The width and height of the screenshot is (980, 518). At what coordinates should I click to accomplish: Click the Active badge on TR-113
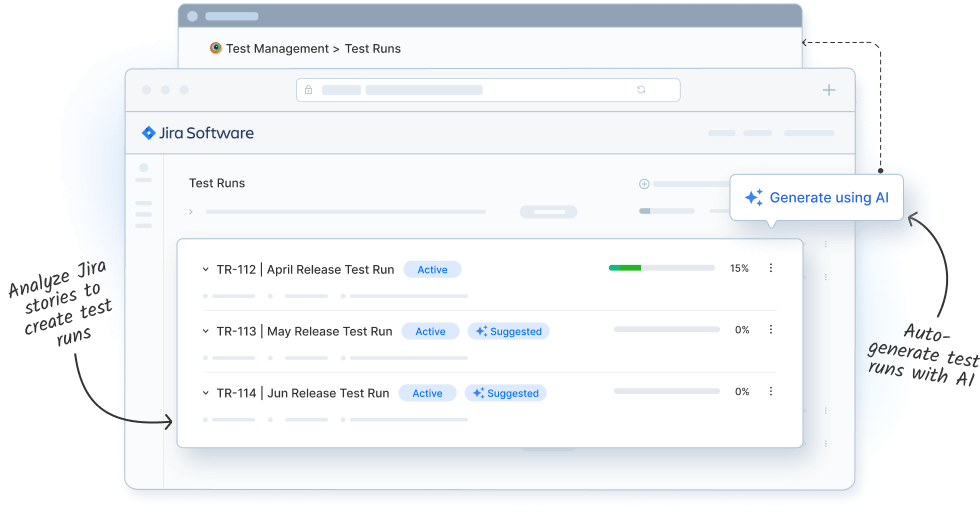(431, 331)
